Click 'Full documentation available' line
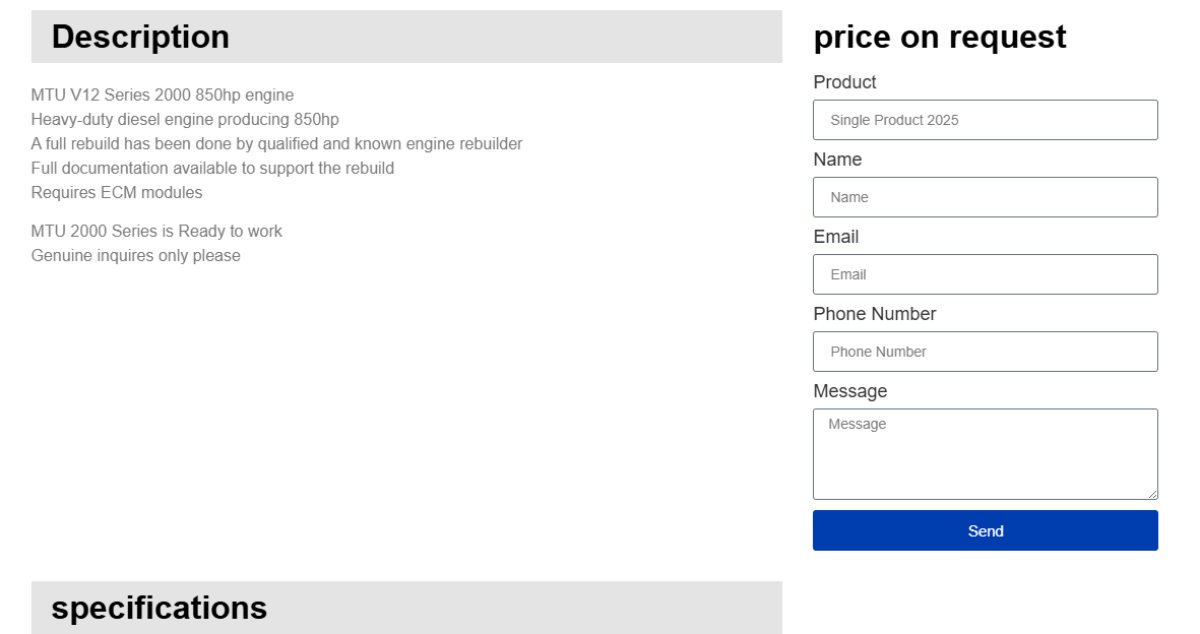1200x634 pixels. [212, 168]
